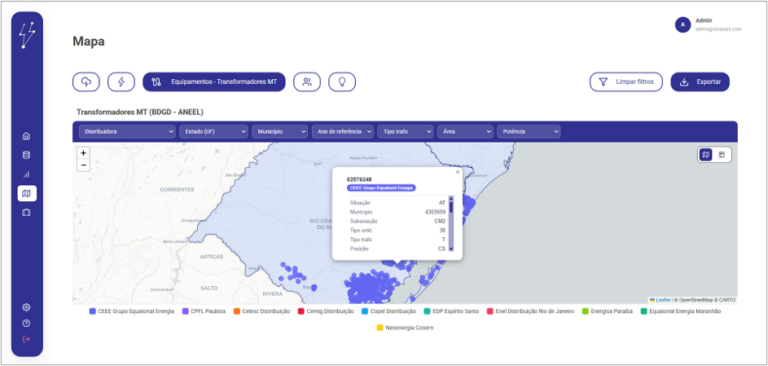Click the Tipo unid. row in popup
The height and width of the screenshot is (366, 768).
(x=397, y=230)
